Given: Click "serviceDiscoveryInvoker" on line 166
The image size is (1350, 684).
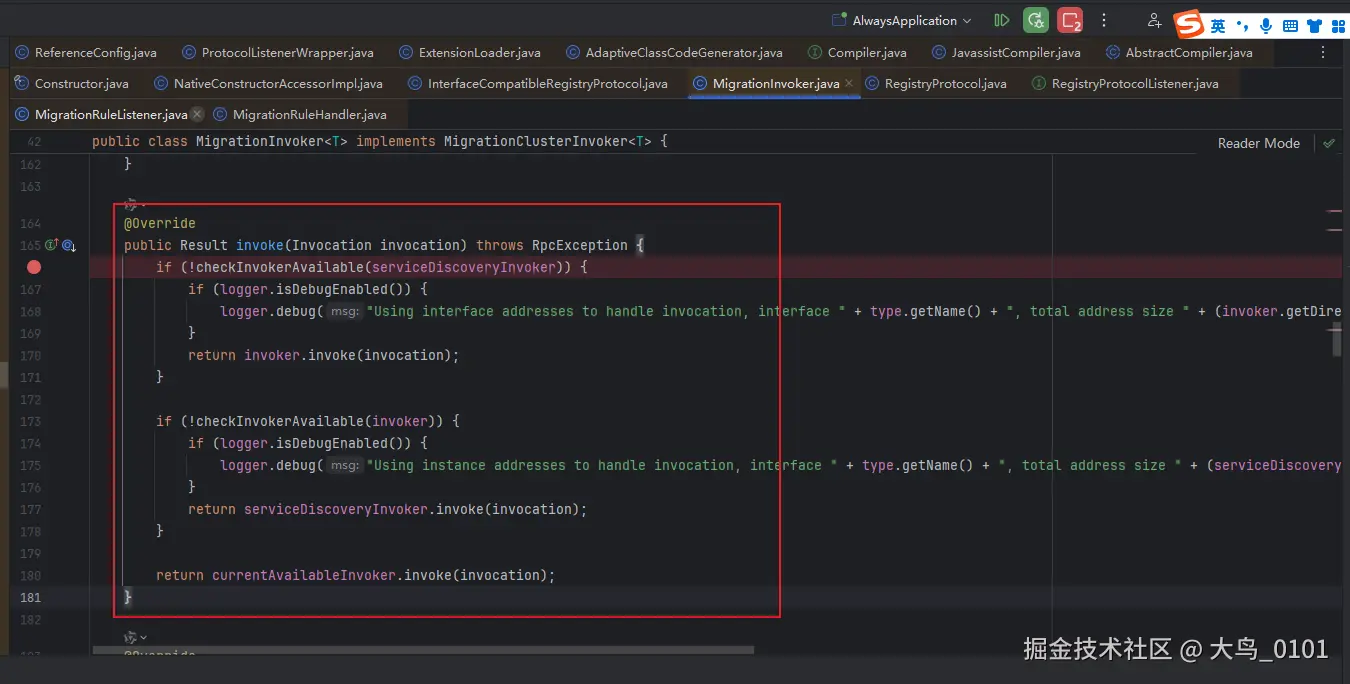Looking at the screenshot, I should (x=463, y=267).
